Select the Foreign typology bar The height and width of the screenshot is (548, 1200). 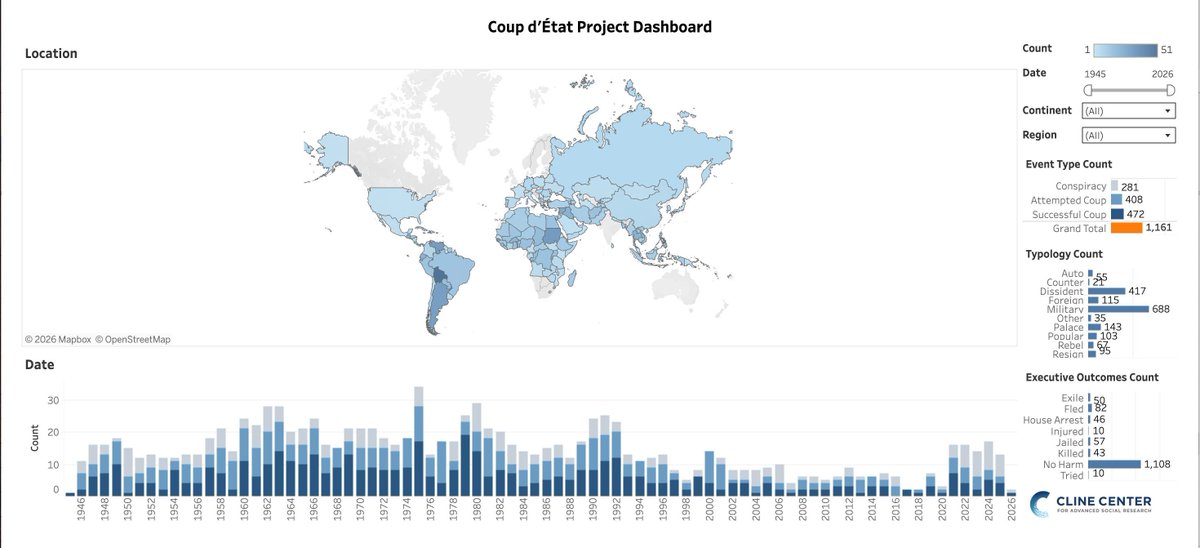(1093, 300)
